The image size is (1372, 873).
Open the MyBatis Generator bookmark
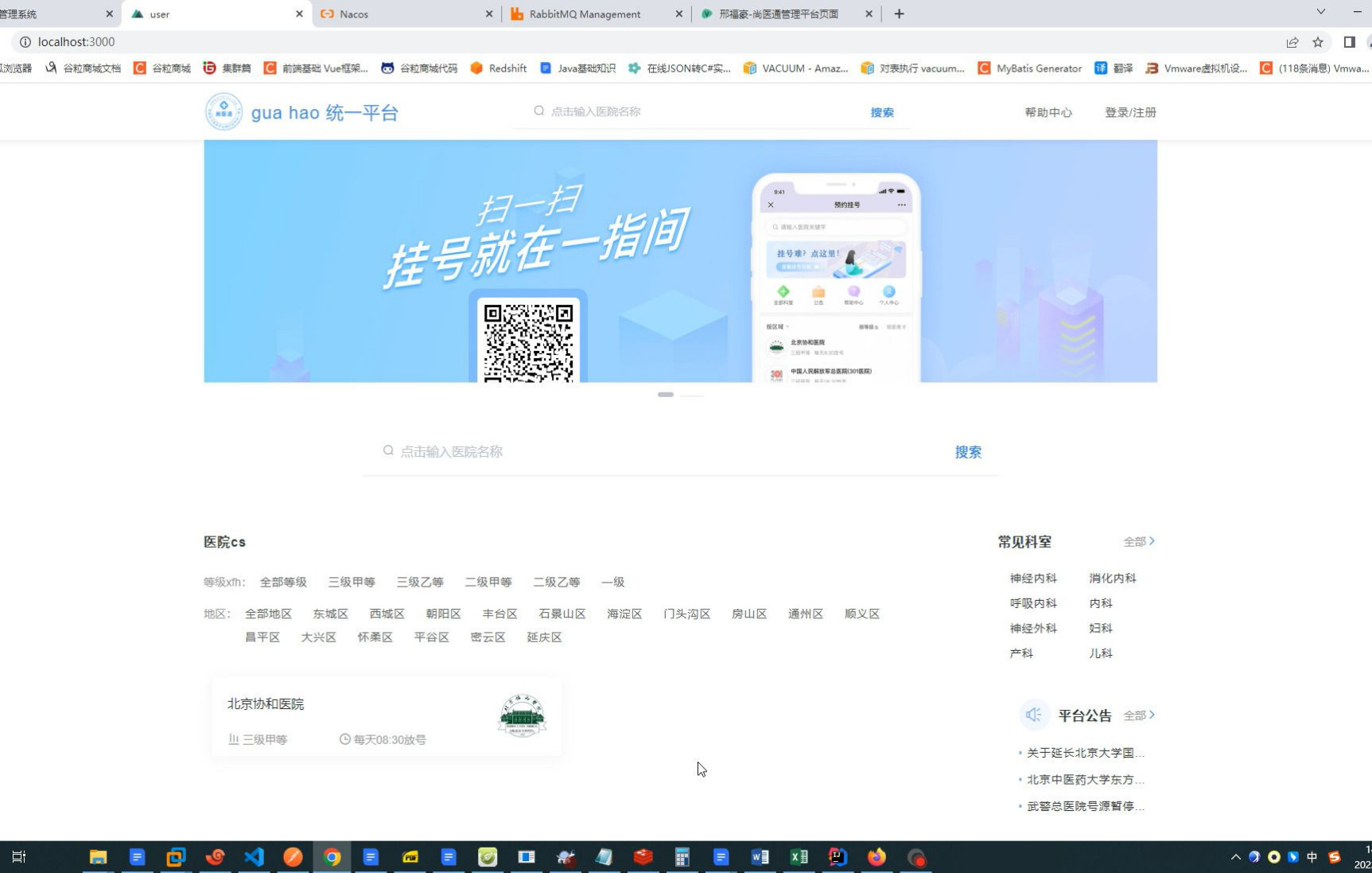[x=1030, y=68]
